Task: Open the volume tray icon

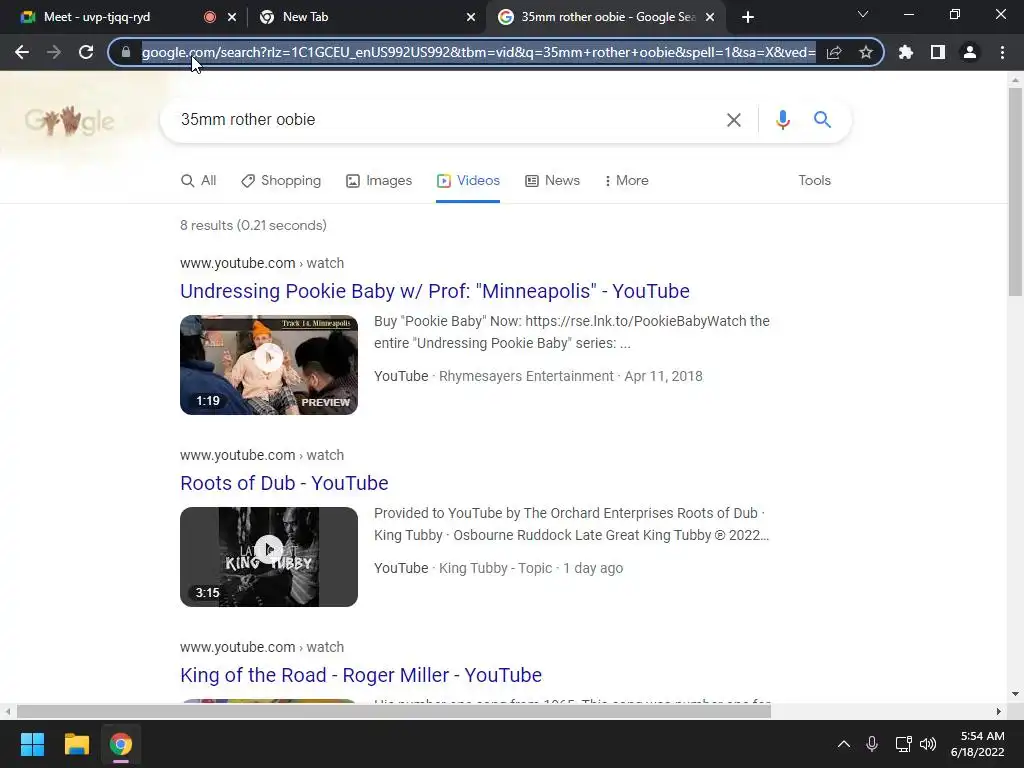Action: click(x=928, y=744)
